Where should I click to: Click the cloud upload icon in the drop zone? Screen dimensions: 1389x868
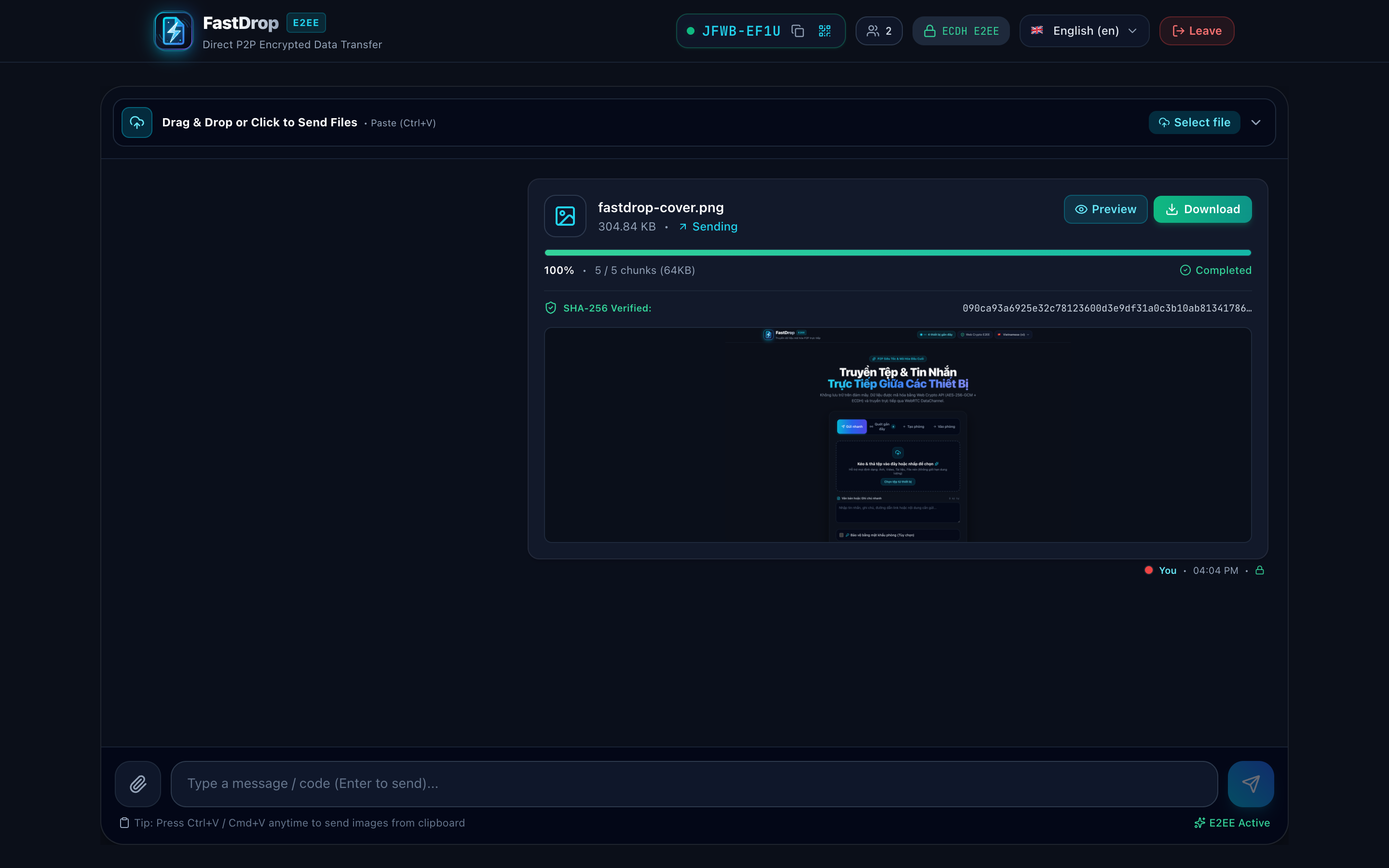(x=136, y=122)
